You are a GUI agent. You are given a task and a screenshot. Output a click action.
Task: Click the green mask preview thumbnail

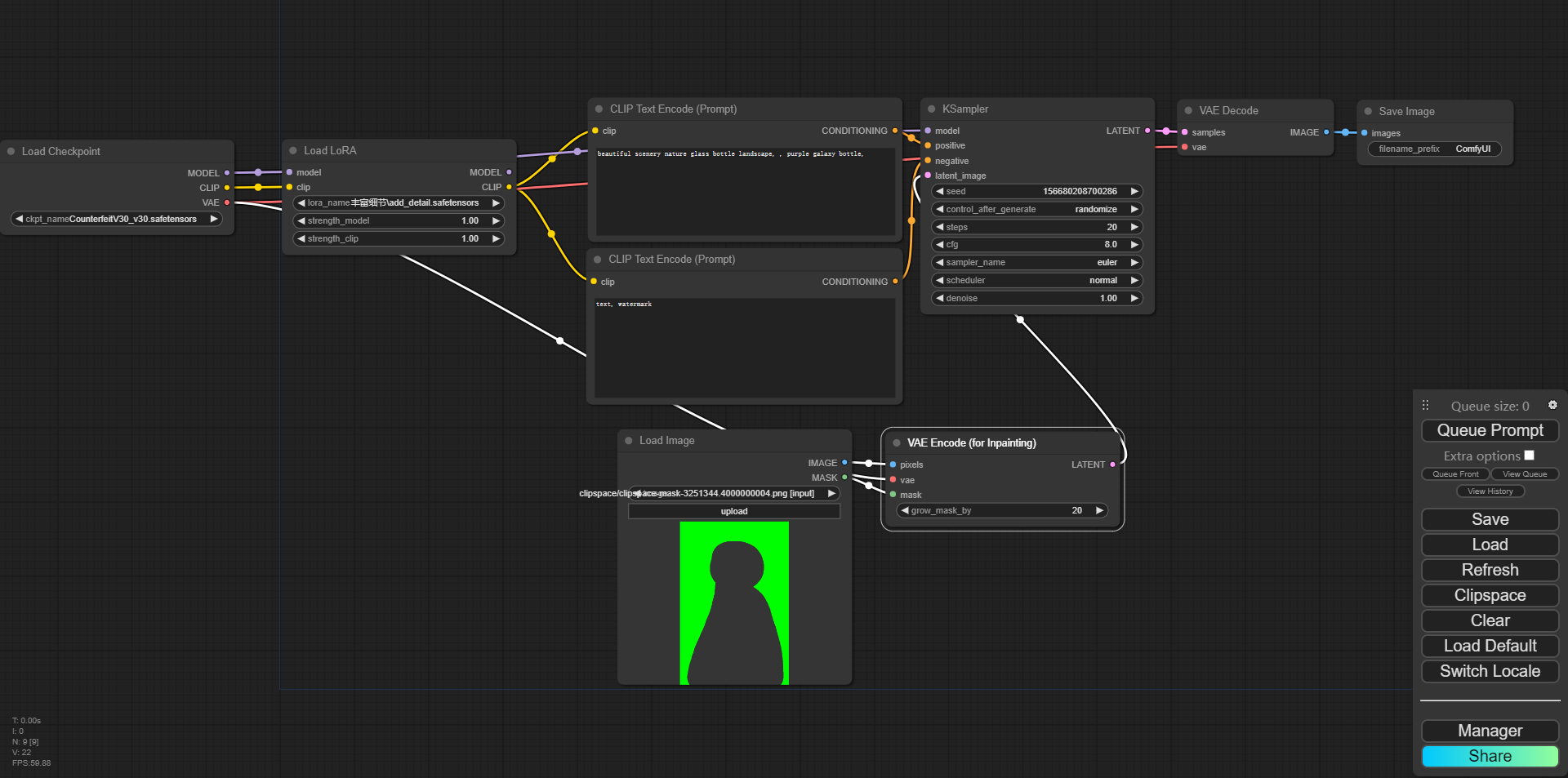[x=734, y=603]
